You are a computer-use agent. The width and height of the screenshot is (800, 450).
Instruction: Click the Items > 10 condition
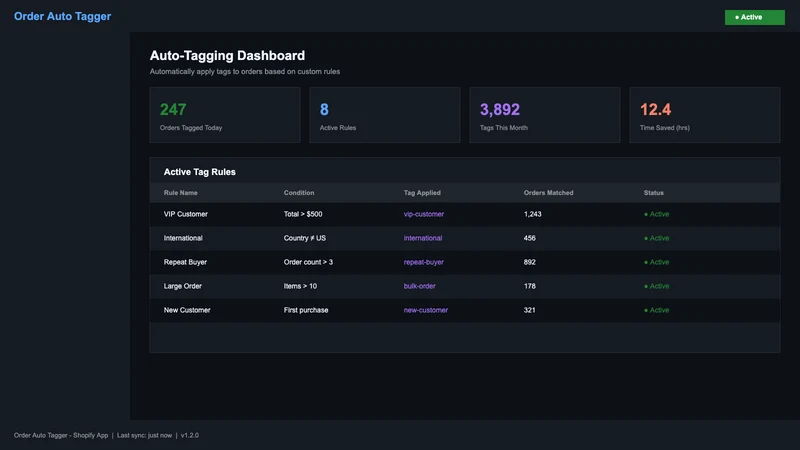[300, 286]
